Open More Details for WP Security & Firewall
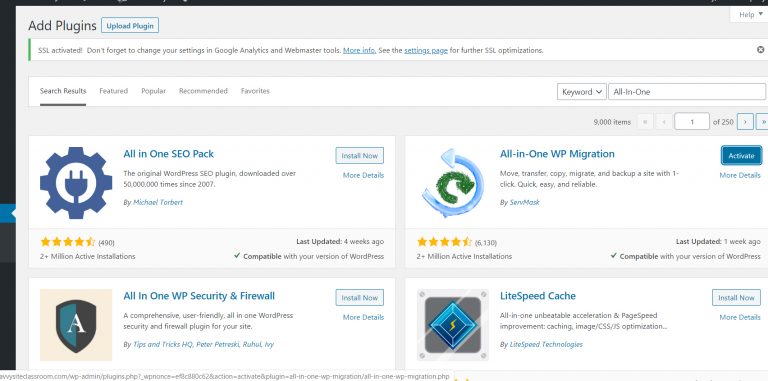This screenshot has height=381, width=768. [363, 317]
